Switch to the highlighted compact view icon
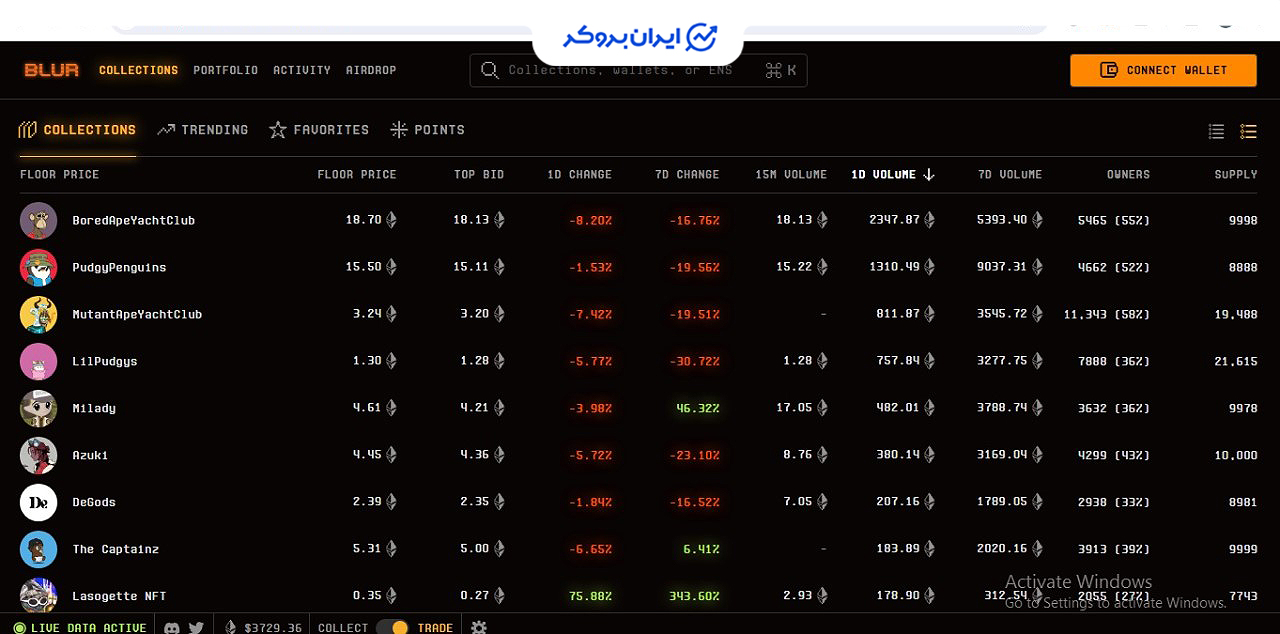This screenshot has height=634, width=1280. tap(1248, 131)
